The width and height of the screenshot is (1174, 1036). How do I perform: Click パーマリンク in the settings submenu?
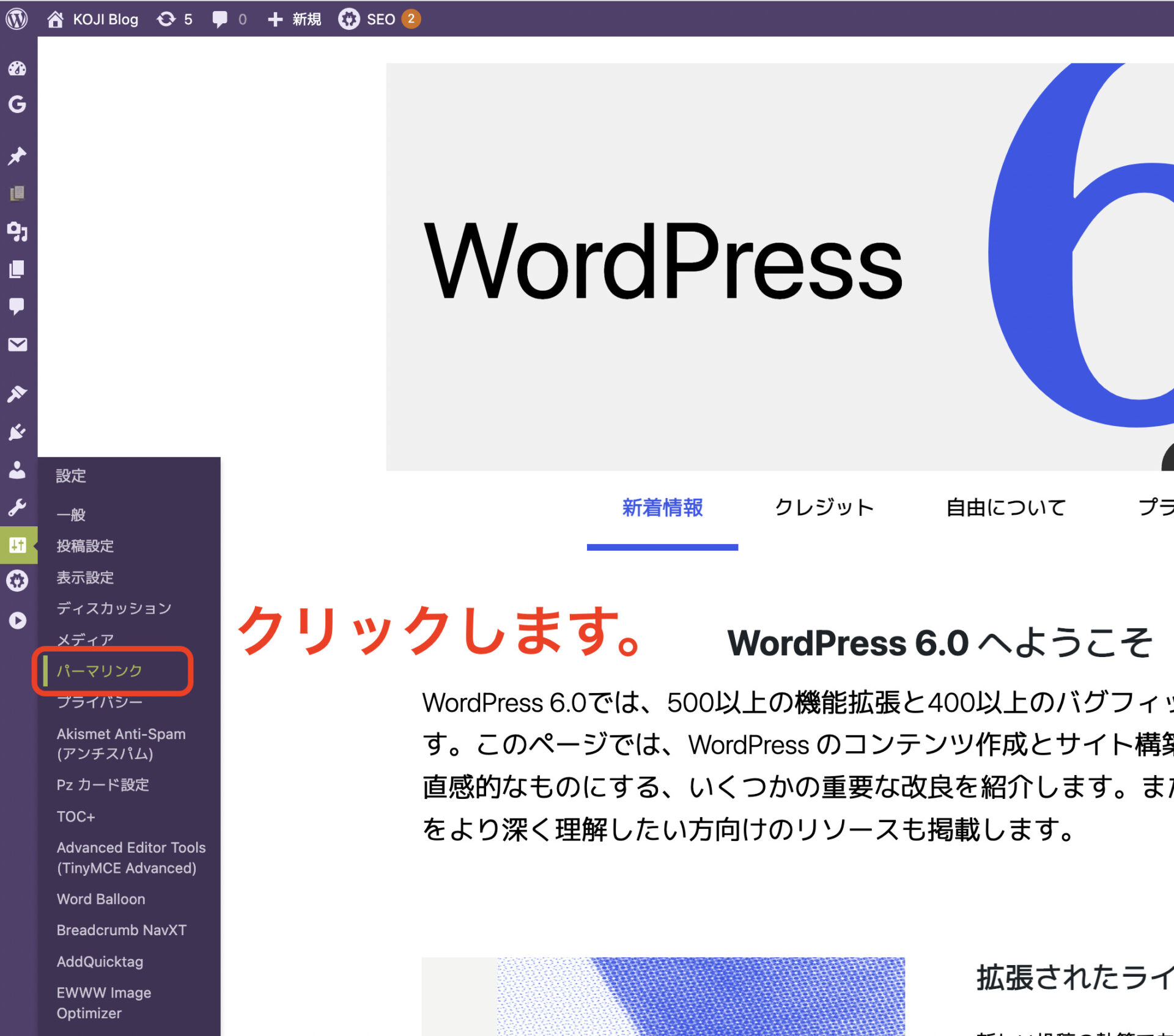[99, 670]
